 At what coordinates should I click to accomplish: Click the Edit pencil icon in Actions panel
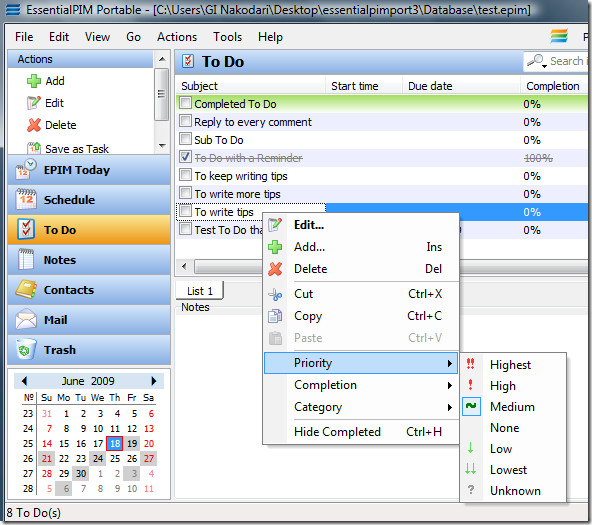pyautogui.click(x=34, y=103)
